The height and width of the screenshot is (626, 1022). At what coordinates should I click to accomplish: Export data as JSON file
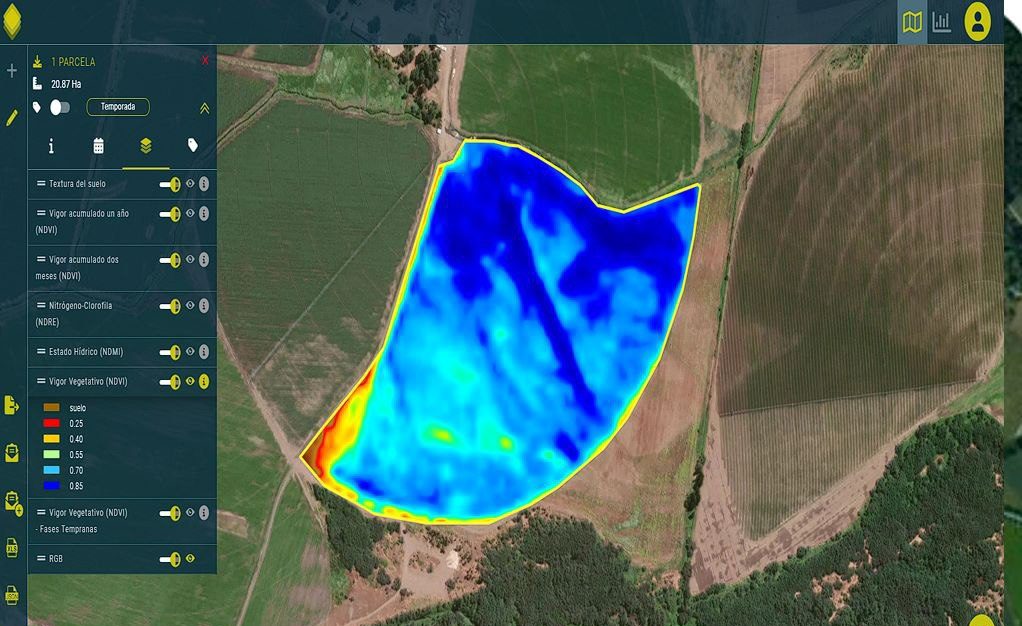coord(12,595)
